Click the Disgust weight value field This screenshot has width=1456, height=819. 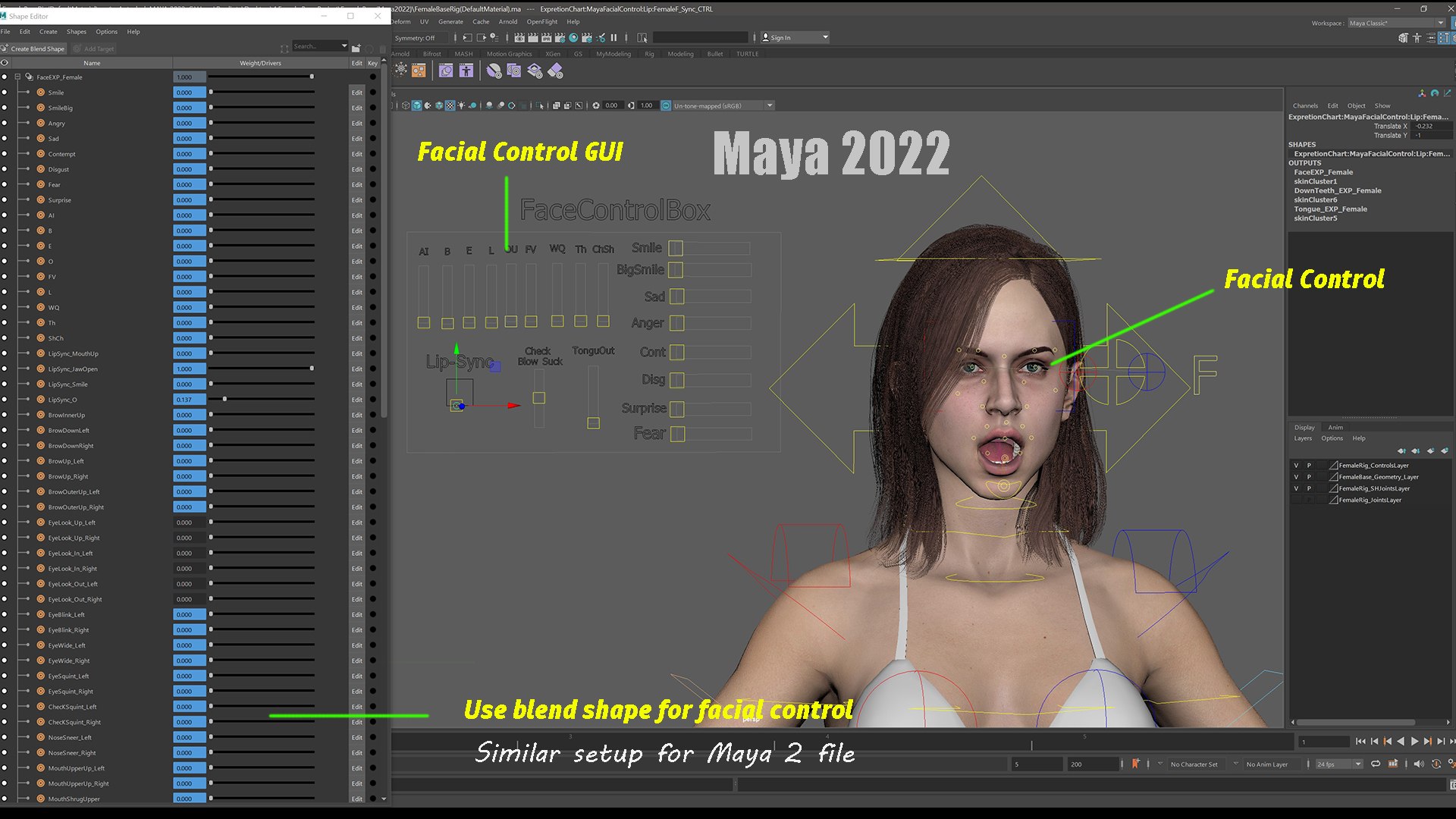pyautogui.click(x=190, y=169)
